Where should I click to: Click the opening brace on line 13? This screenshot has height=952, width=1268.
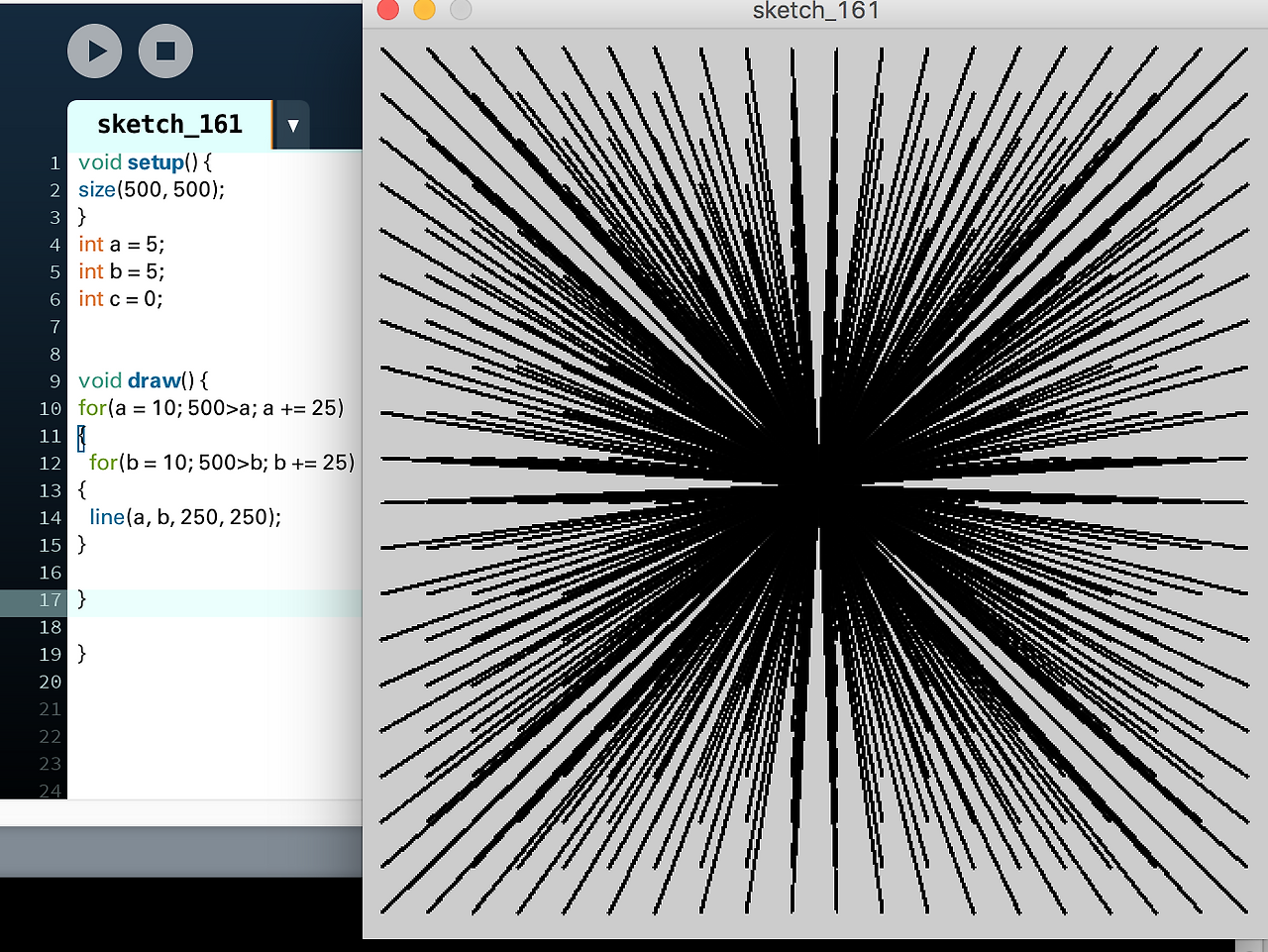[82, 489]
